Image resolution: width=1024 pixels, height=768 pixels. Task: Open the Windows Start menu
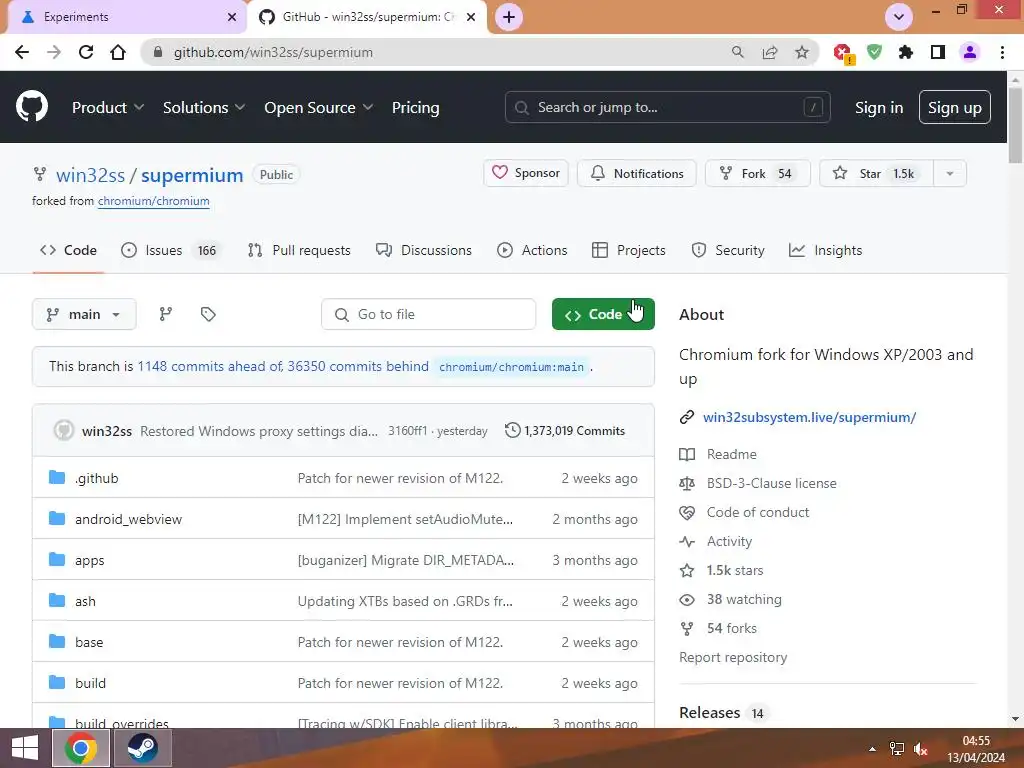25,748
